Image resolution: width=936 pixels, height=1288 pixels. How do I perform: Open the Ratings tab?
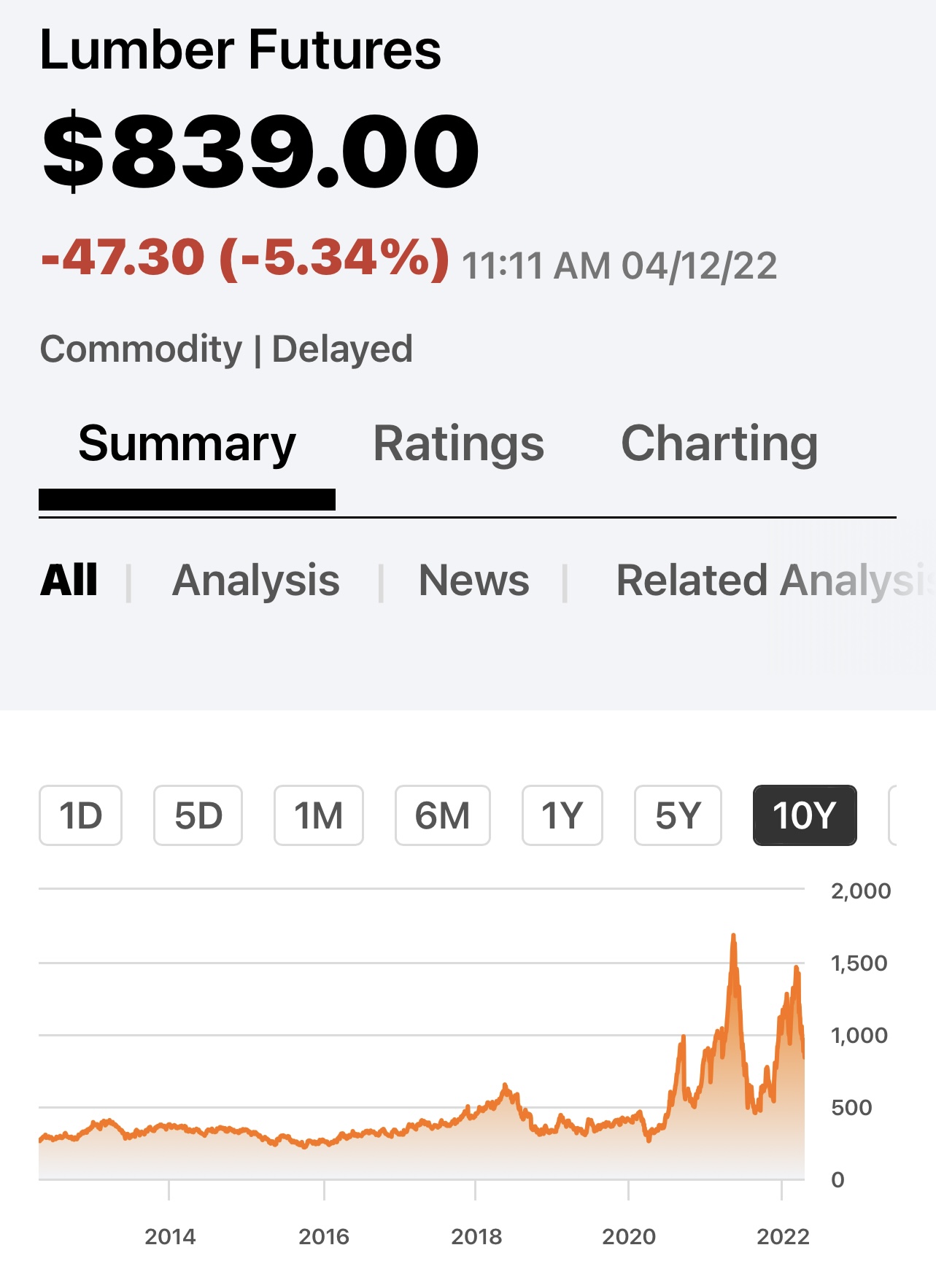click(458, 444)
